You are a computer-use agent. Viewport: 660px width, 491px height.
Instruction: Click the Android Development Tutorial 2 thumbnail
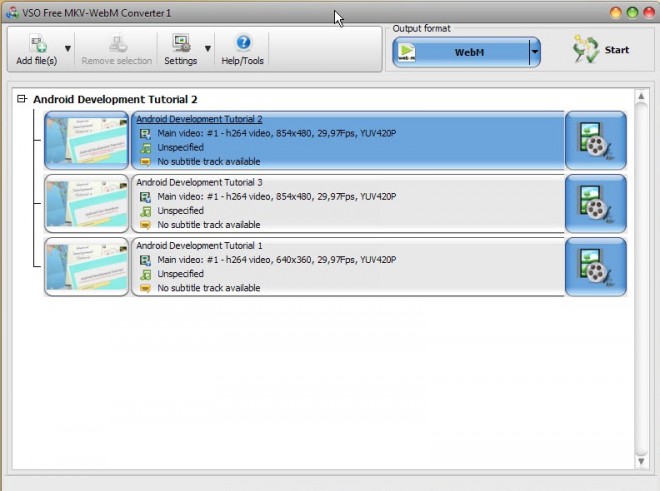pos(87,140)
